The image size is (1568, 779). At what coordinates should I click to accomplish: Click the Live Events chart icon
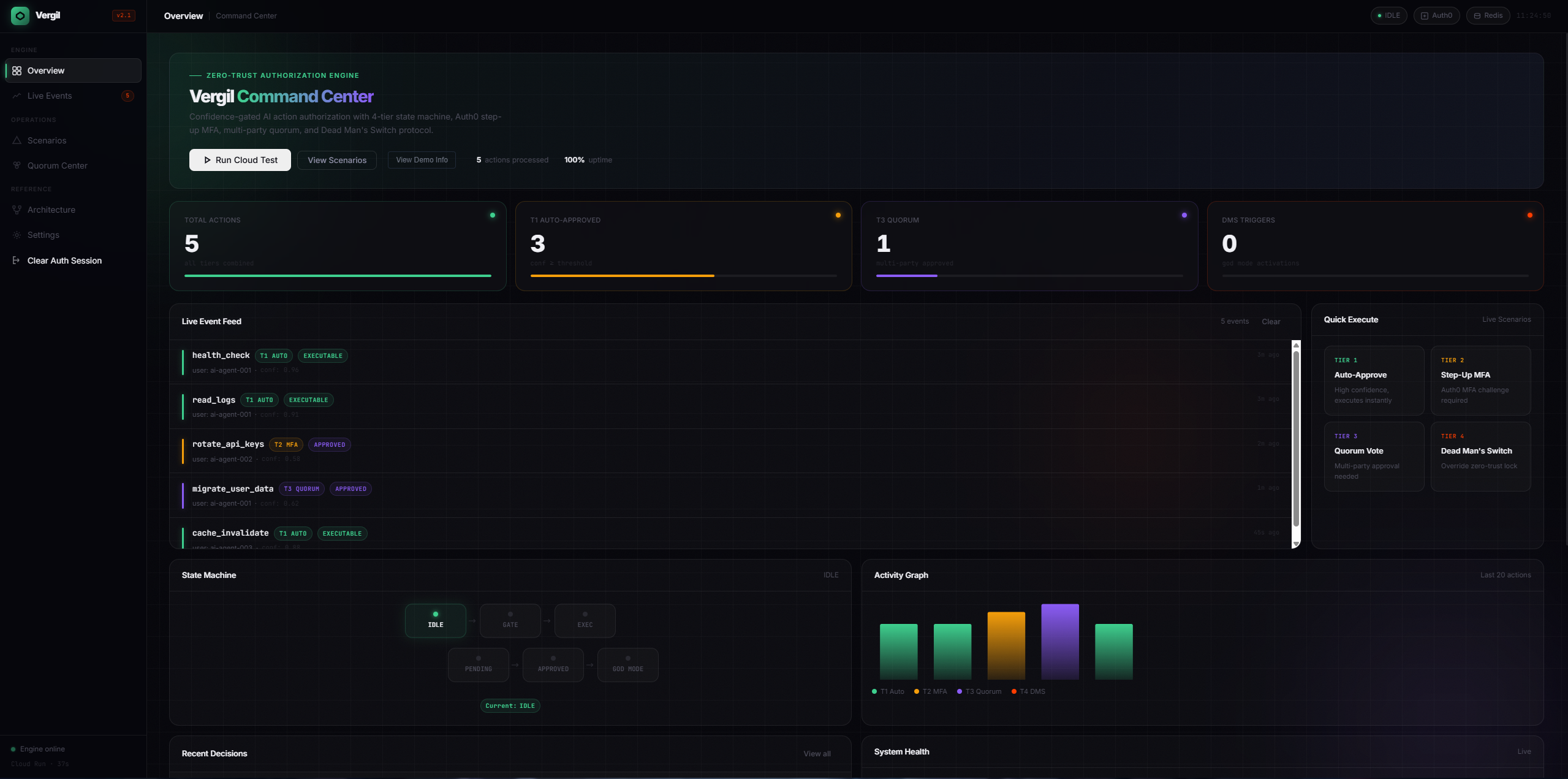pos(17,96)
